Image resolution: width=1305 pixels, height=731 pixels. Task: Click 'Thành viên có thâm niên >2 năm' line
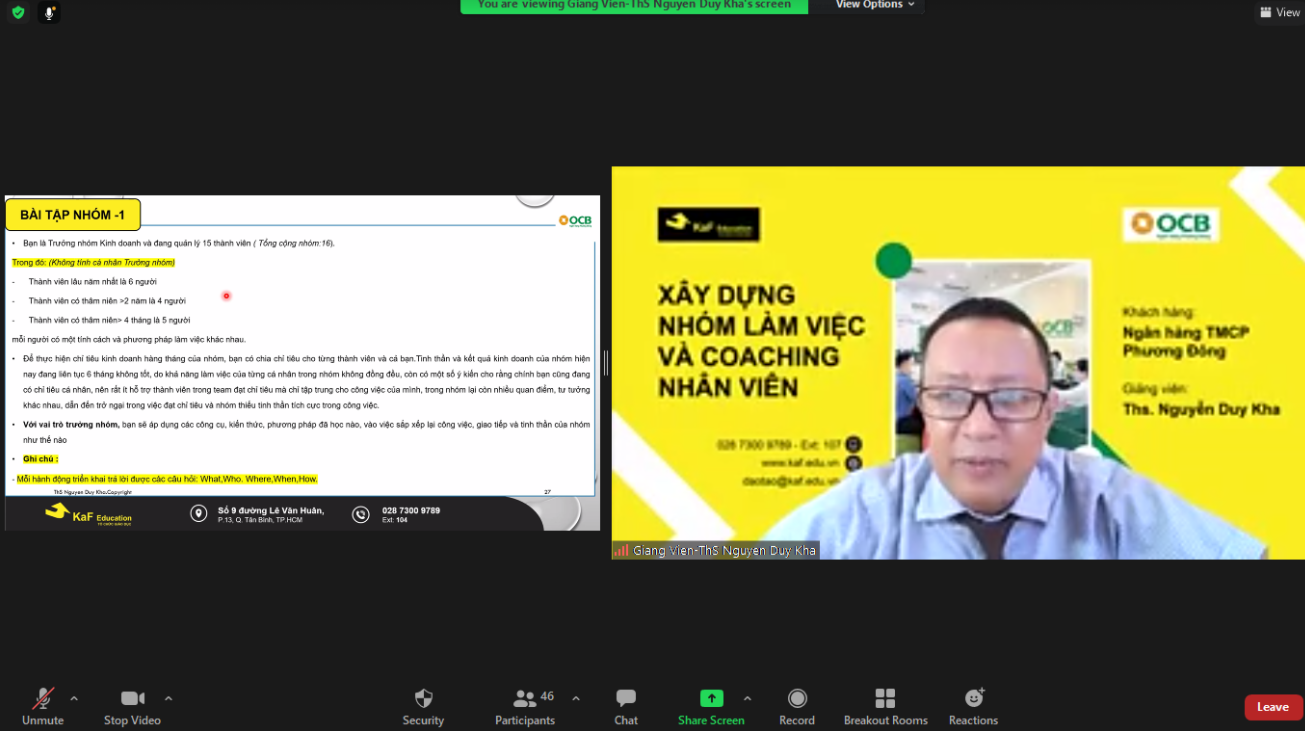pos(107,301)
